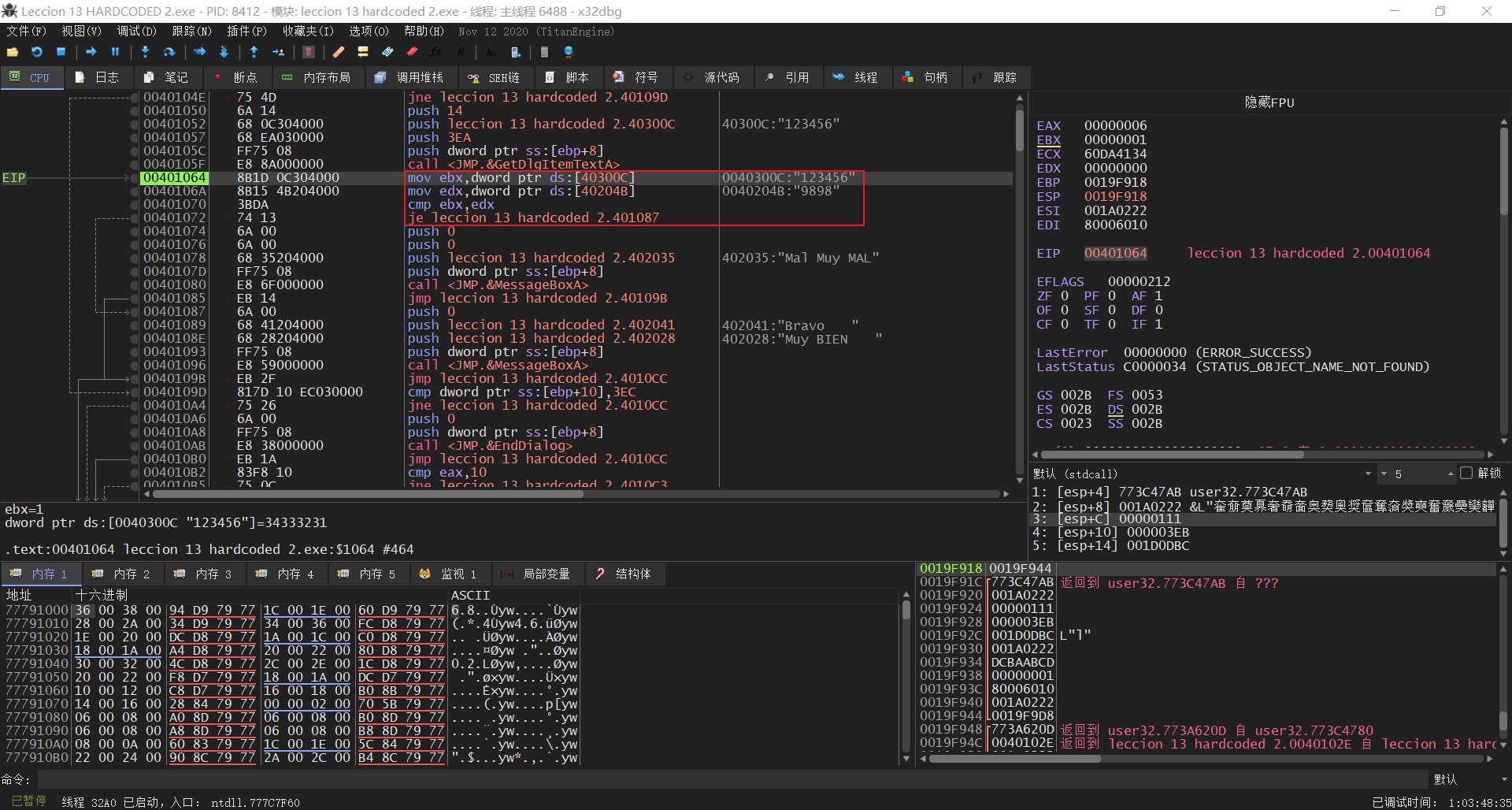Click the 隐藏FPU button
1512x810 pixels.
click(x=1269, y=102)
